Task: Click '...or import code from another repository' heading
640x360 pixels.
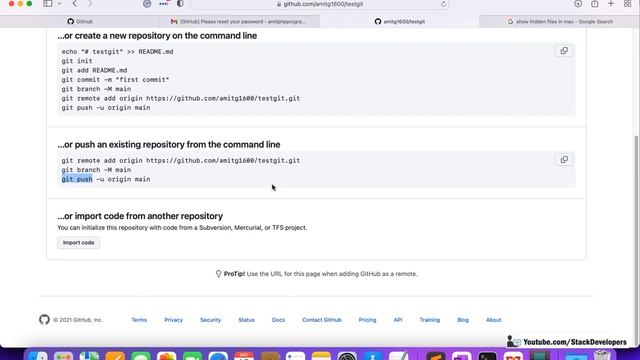Action: point(140,216)
